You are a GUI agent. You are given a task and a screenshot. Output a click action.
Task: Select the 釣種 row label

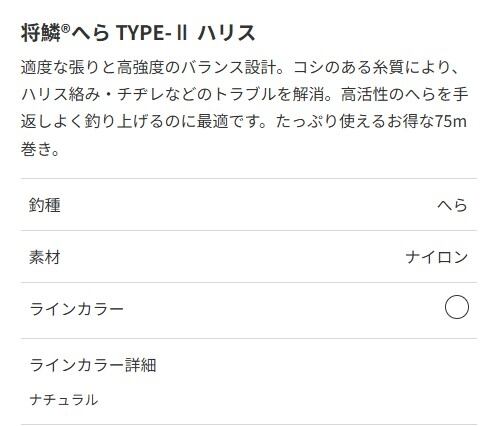[x=45, y=205]
